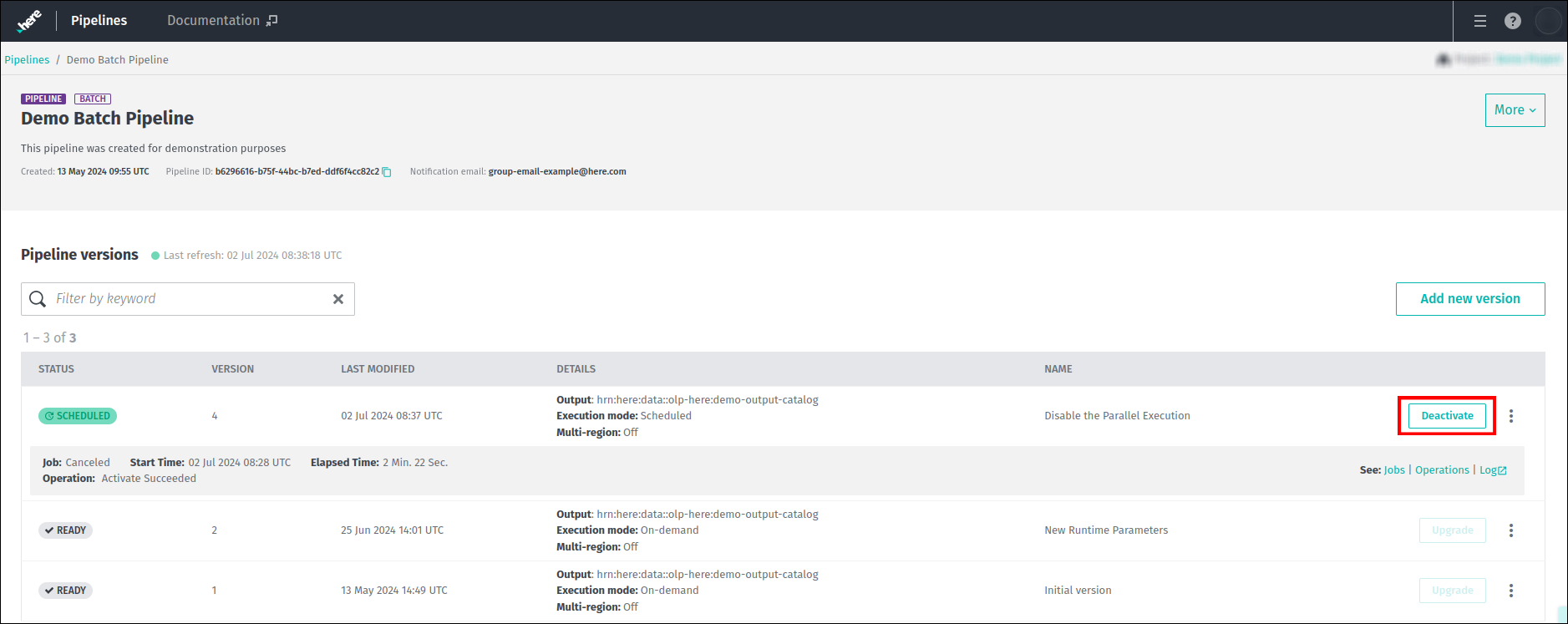
Task: Open the user profile avatar
Action: [1548, 21]
